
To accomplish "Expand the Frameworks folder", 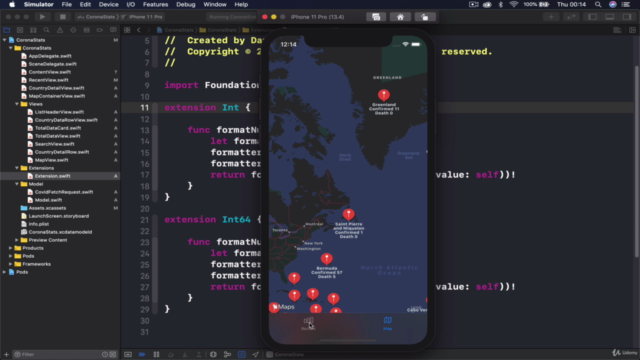I will 11,264.
